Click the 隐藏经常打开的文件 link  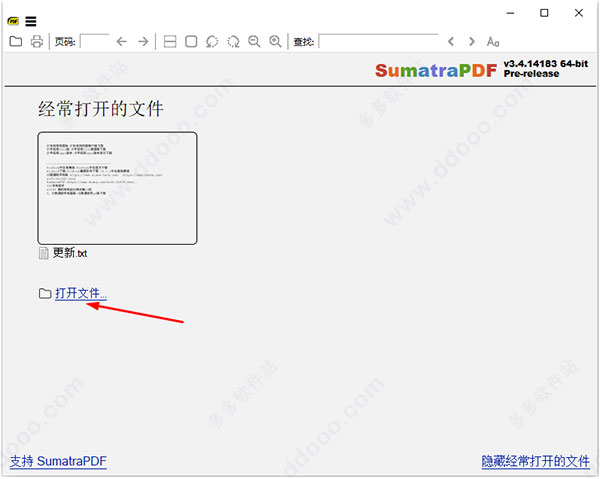535,461
